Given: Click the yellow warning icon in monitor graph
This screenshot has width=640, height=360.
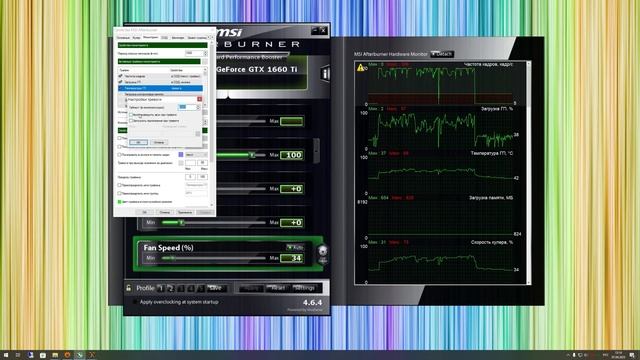Looking at the screenshot, I should (x=360, y=68).
